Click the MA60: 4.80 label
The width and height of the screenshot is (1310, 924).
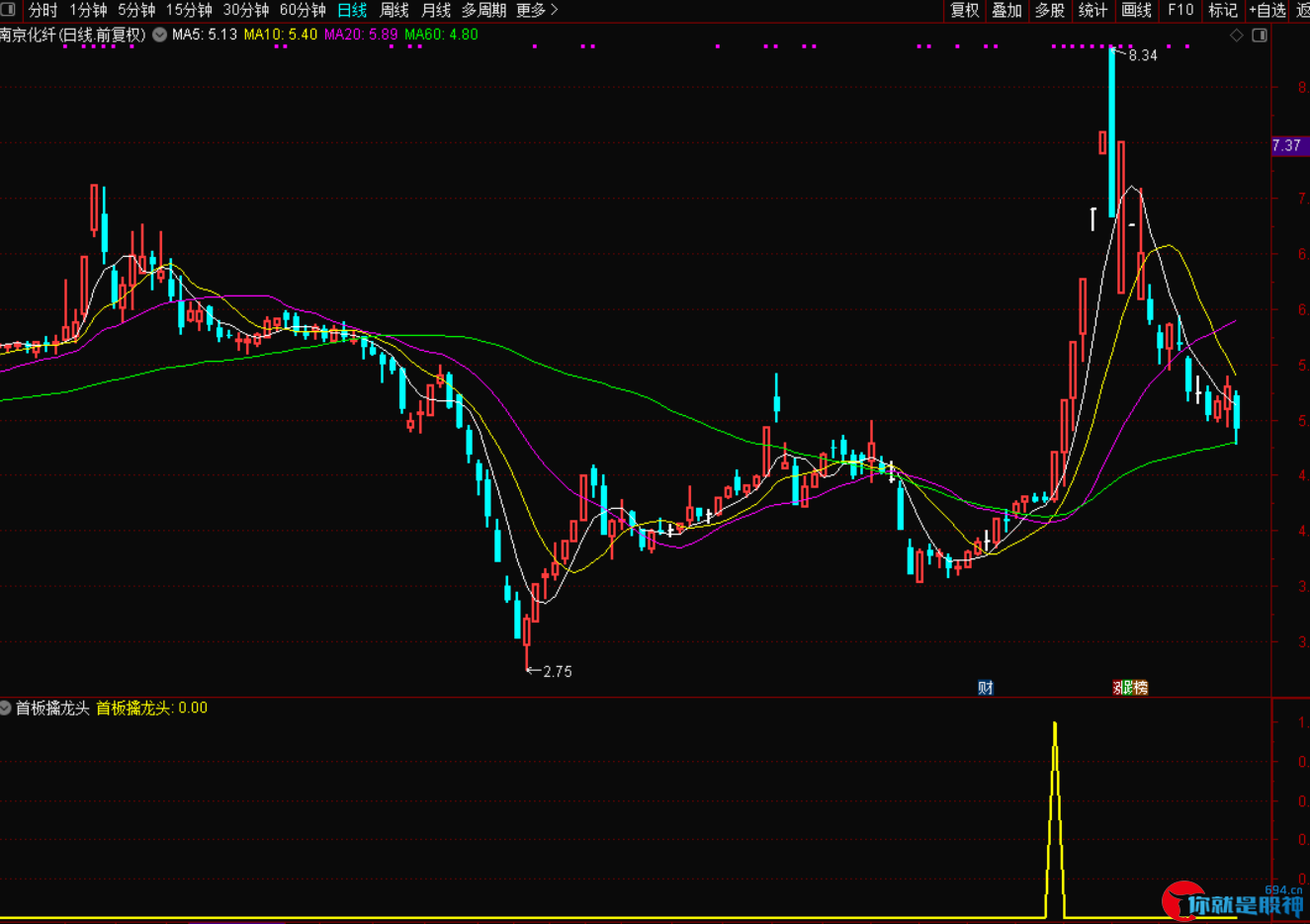tap(441, 35)
